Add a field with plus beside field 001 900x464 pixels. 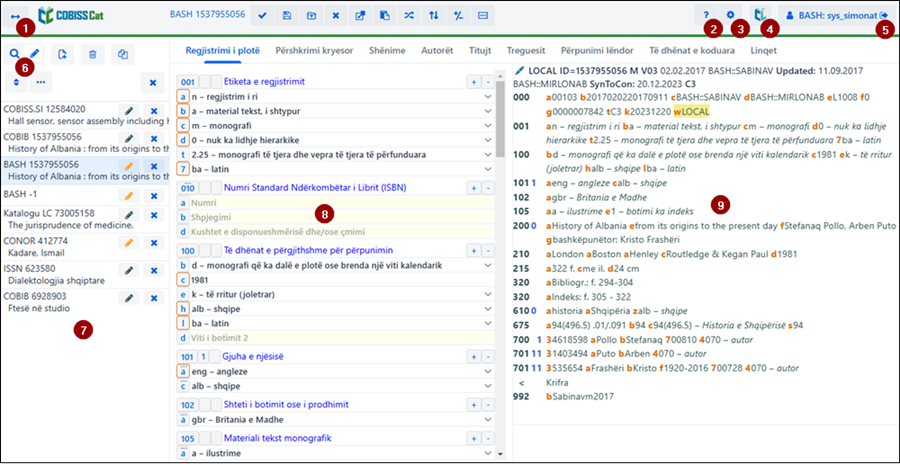474,82
